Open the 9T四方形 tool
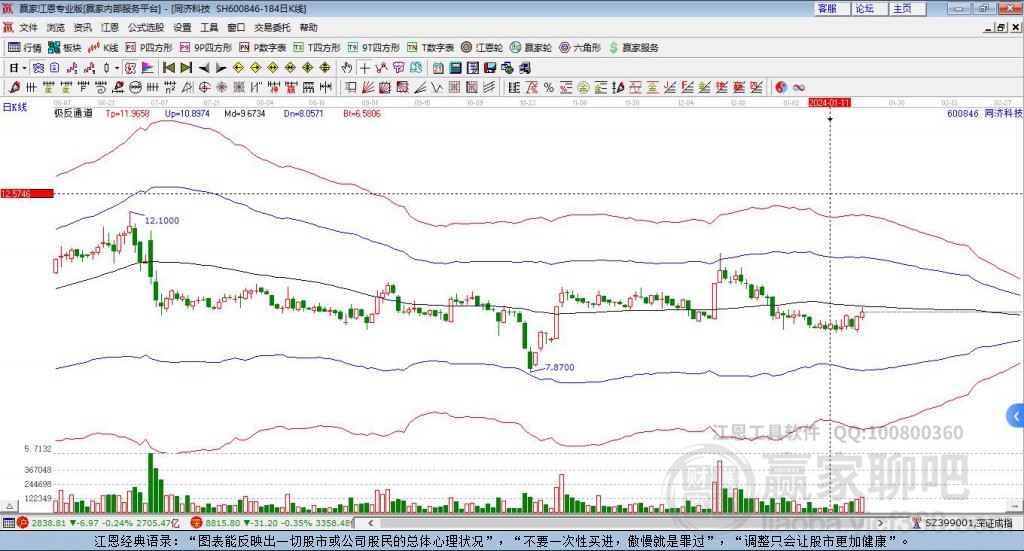This screenshot has height=551, width=1024. click(374, 48)
